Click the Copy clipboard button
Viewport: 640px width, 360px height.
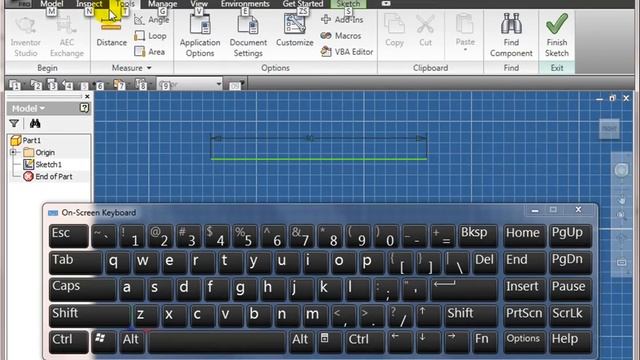click(x=394, y=31)
